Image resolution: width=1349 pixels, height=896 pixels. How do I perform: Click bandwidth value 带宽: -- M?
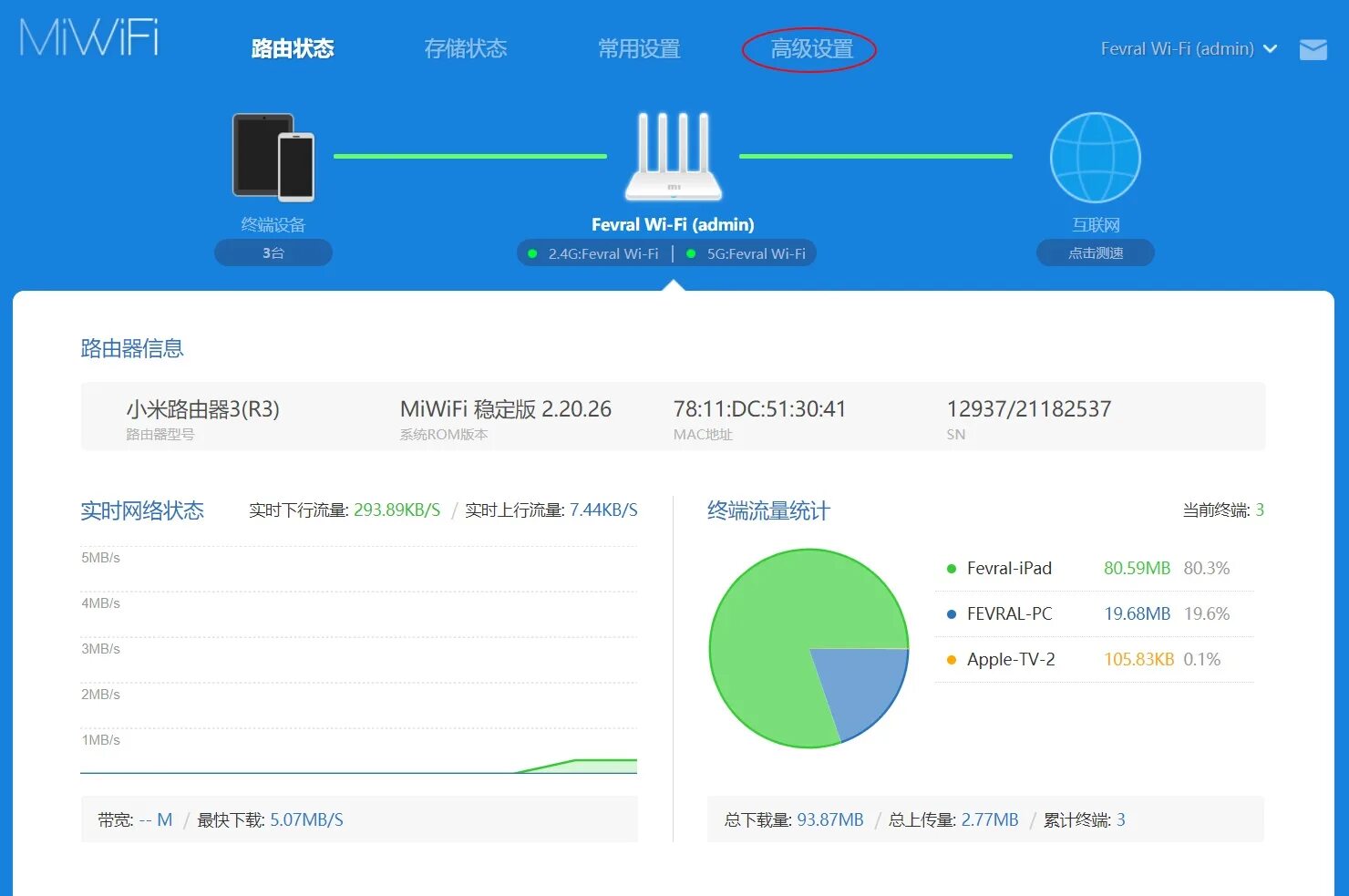click(x=135, y=820)
